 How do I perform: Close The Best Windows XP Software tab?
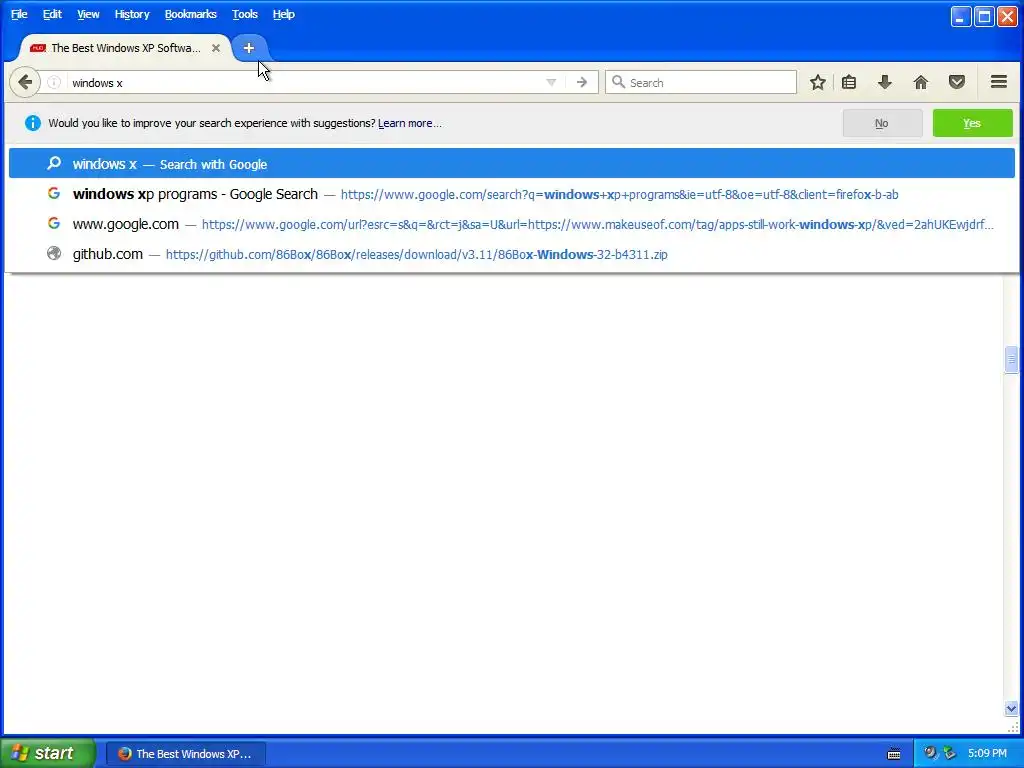(216, 48)
